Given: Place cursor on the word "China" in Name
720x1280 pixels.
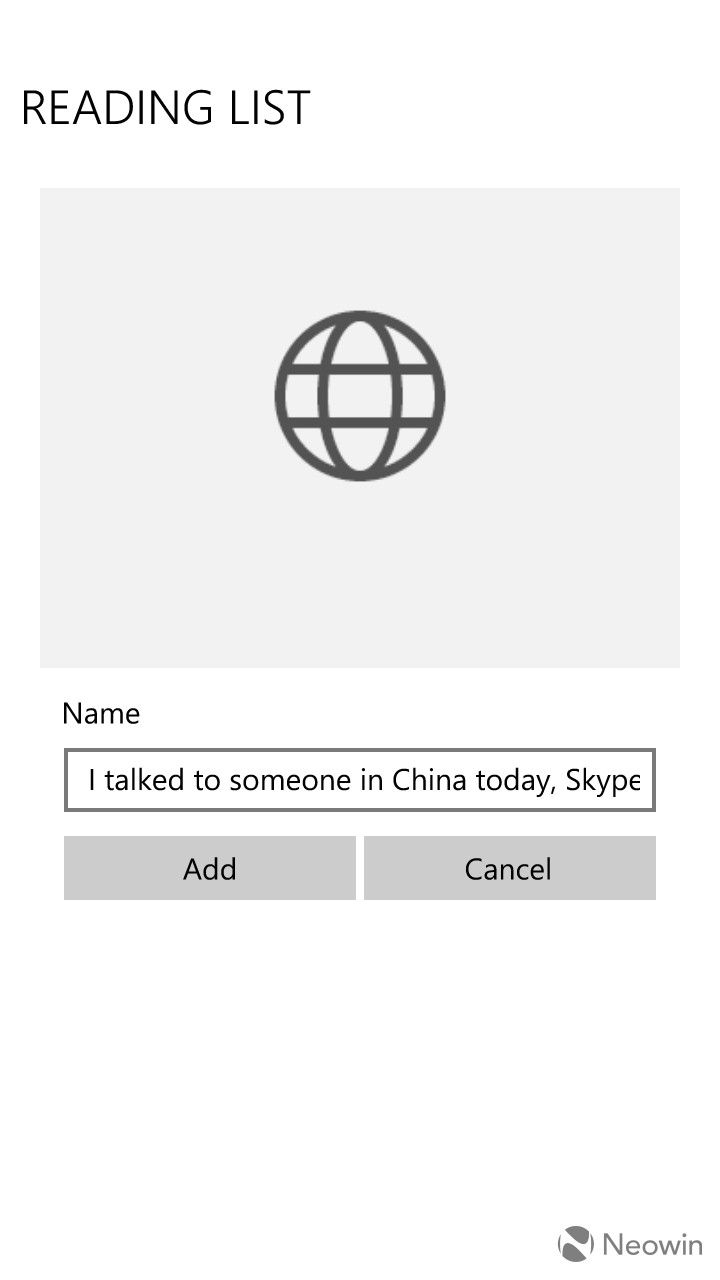Looking at the screenshot, I should click(428, 780).
